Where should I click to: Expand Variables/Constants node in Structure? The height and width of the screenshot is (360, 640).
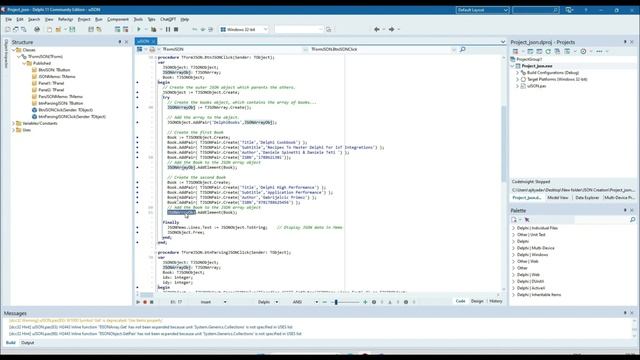(x=13, y=123)
